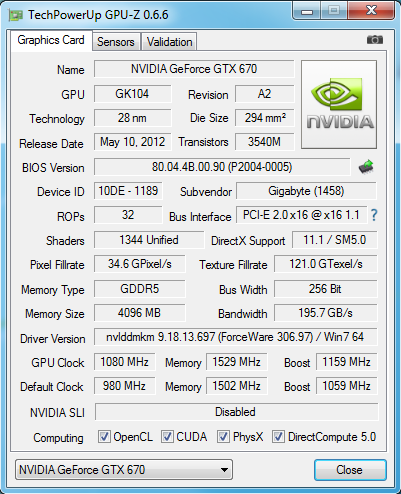401x494 pixels.
Task: Click the NVIDIA logo image
Action: pyautogui.click(x=339, y=105)
